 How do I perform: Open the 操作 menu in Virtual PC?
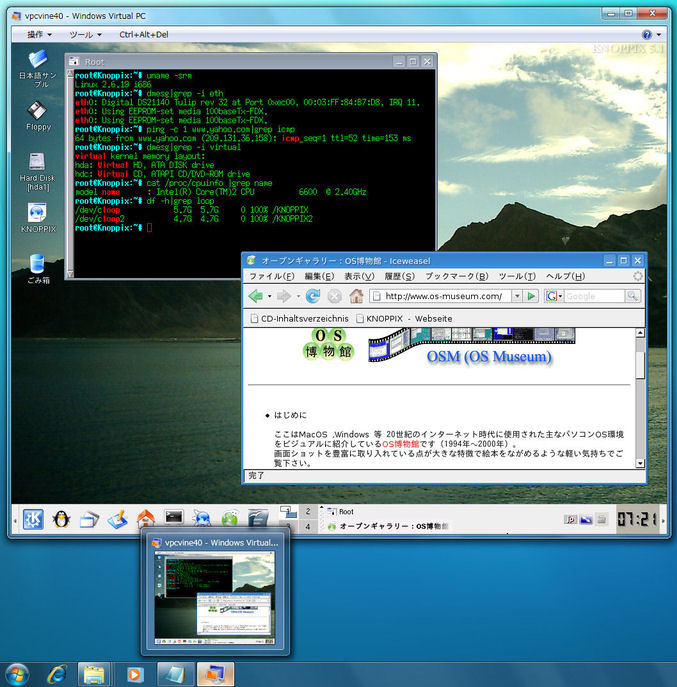(x=39, y=34)
